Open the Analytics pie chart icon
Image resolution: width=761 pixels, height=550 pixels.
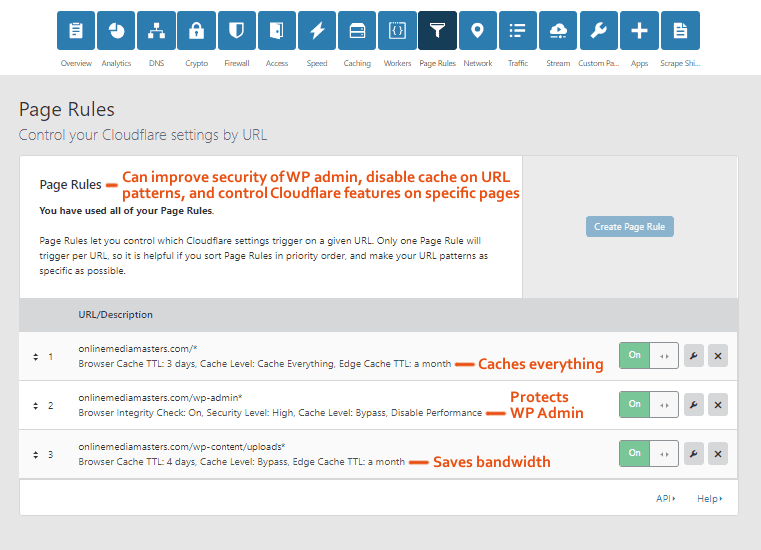(x=116, y=31)
